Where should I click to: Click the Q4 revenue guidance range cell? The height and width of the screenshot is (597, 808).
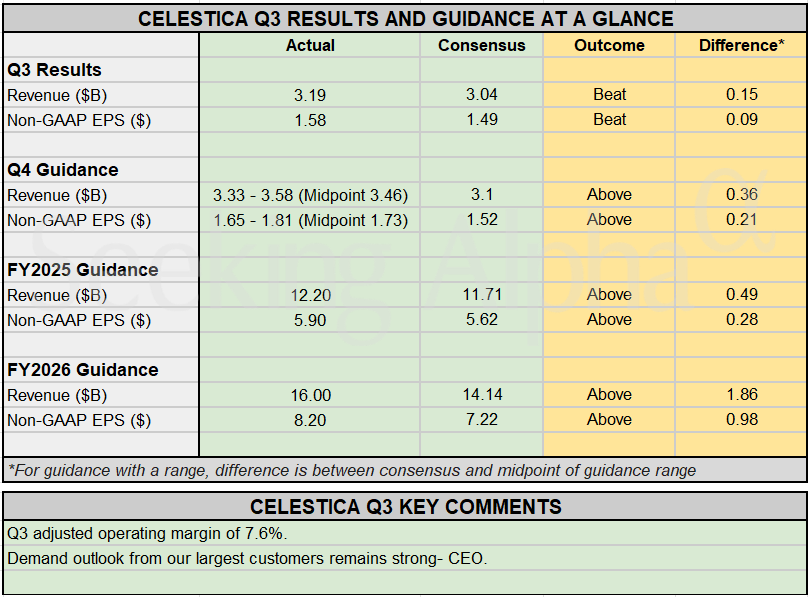pos(310,195)
